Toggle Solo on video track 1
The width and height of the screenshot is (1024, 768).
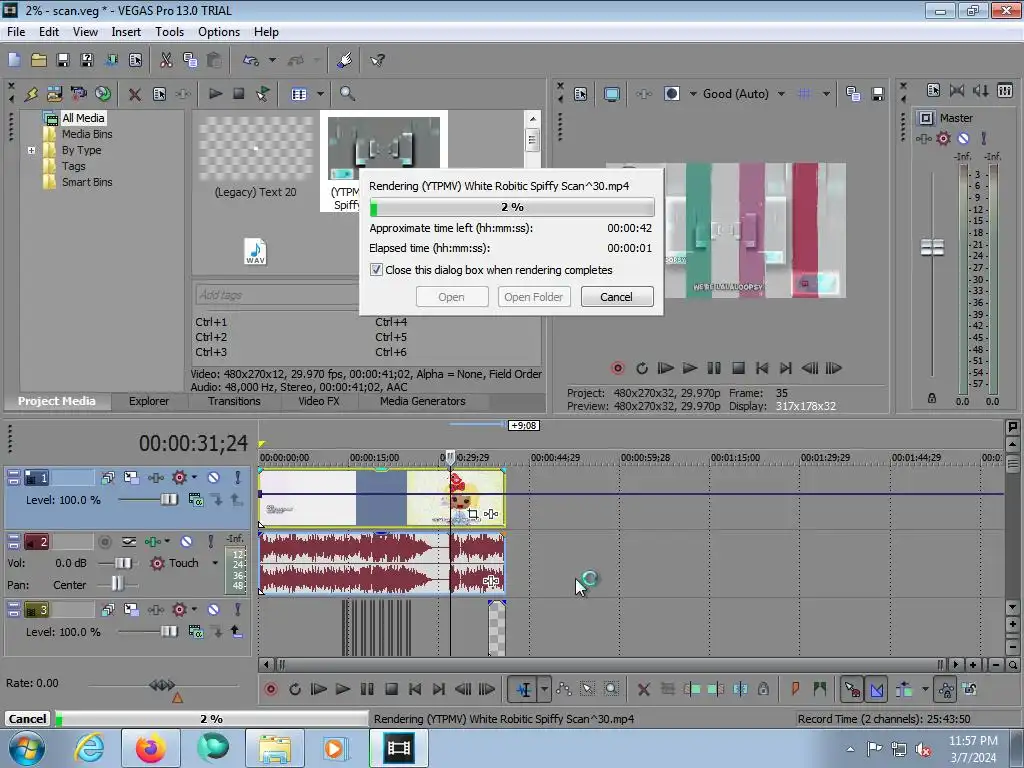click(237, 478)
